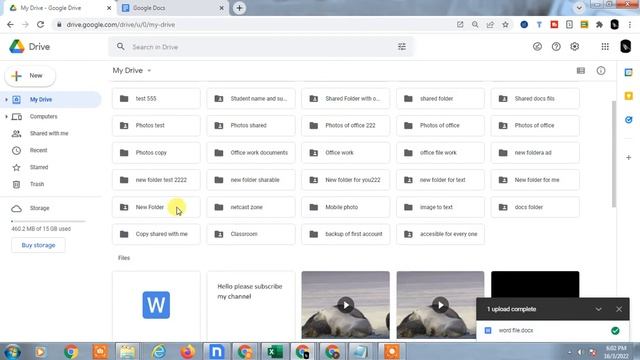Open the search options filter icon
This screenshot has width=640, height=360.
click(x=402, y=47)
